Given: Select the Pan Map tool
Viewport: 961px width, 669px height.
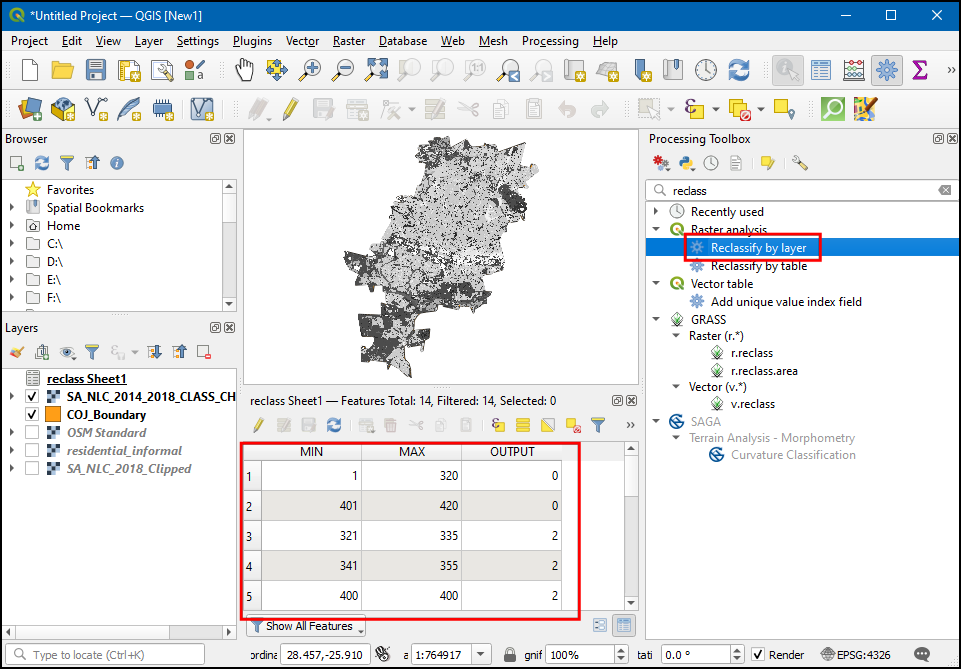Looking at the screenshot, I should (x=245, y=70).
